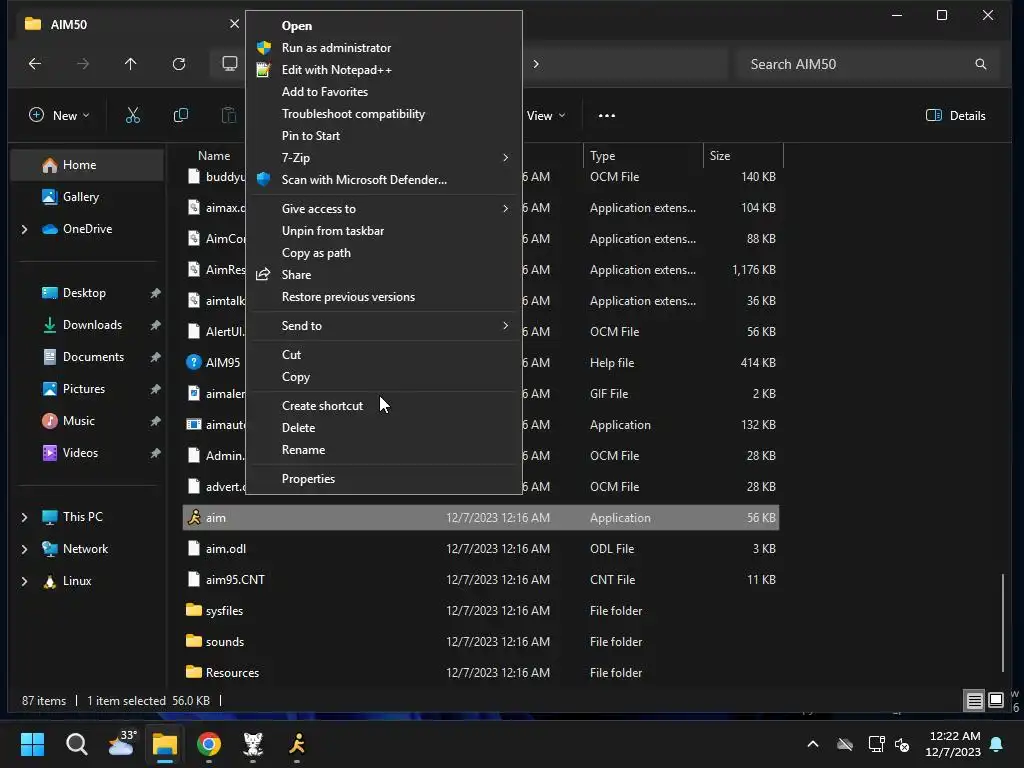Screen dimensions: 1024x768
Task: Sort by the Size column header
Action: 743,156
